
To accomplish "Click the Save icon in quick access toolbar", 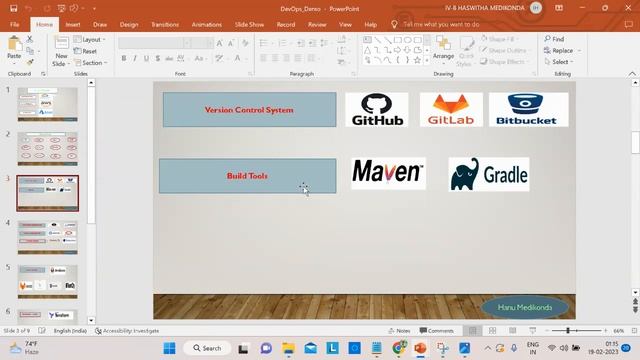I will (13, 8).
